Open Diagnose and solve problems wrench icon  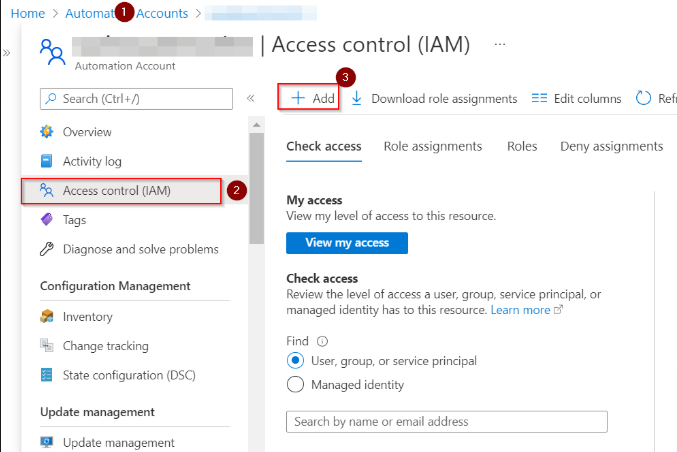(x=46, y=249)
